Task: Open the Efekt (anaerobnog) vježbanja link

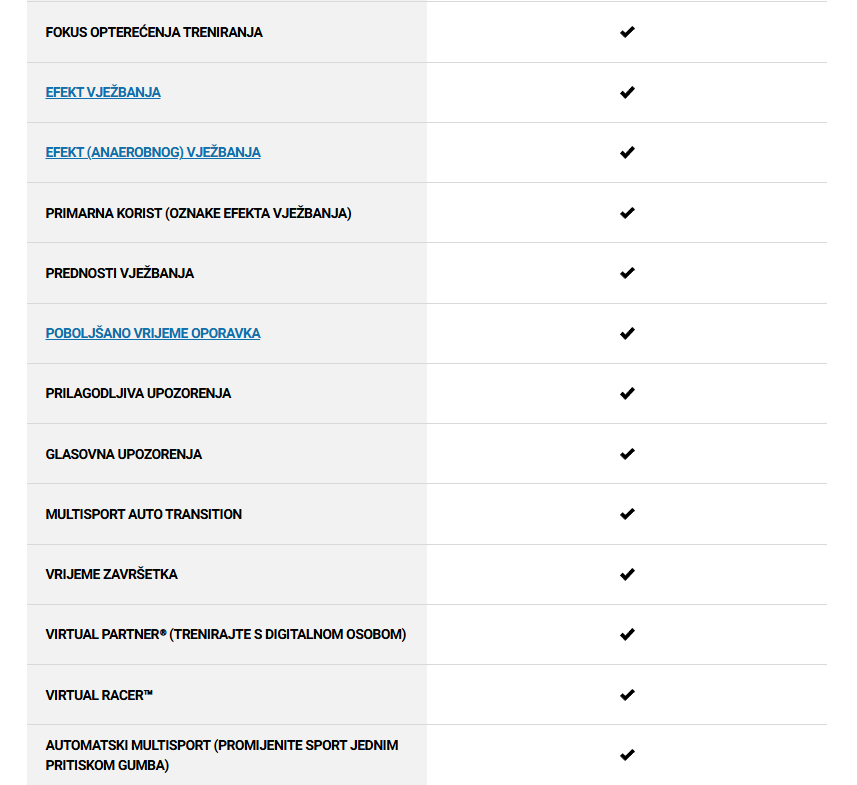Action: coord(153,153)
